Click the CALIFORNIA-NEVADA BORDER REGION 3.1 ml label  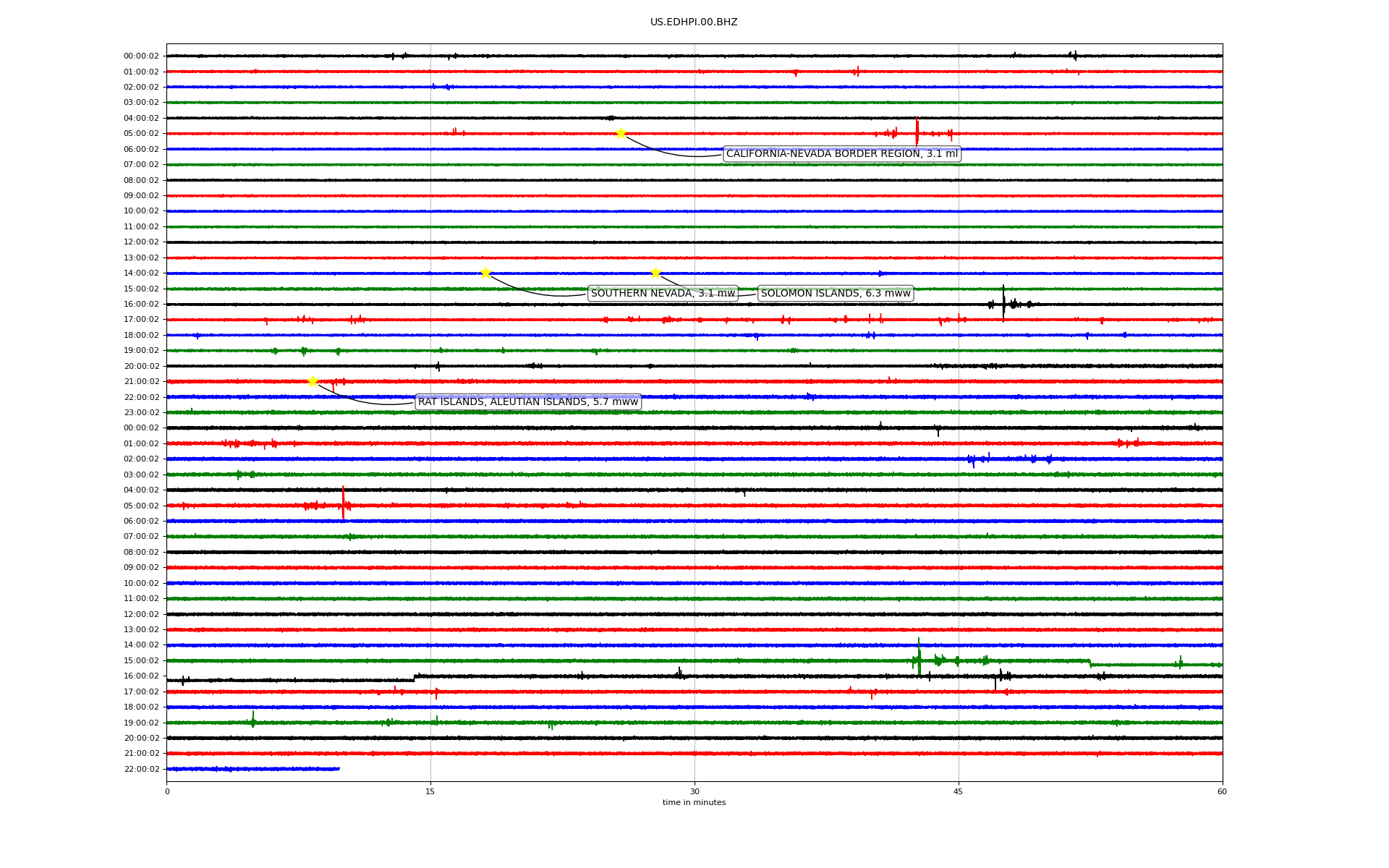841,154
